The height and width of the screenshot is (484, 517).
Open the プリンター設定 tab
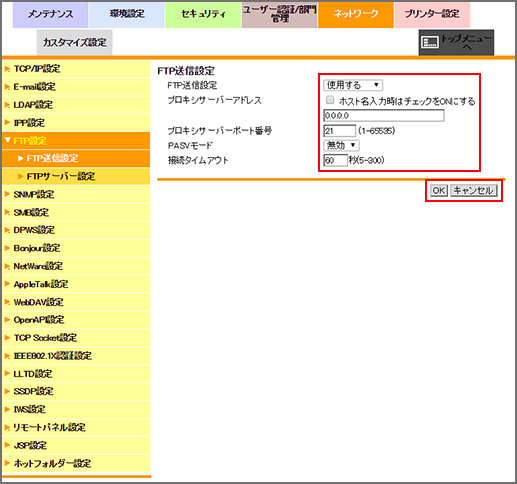[432, 14]
